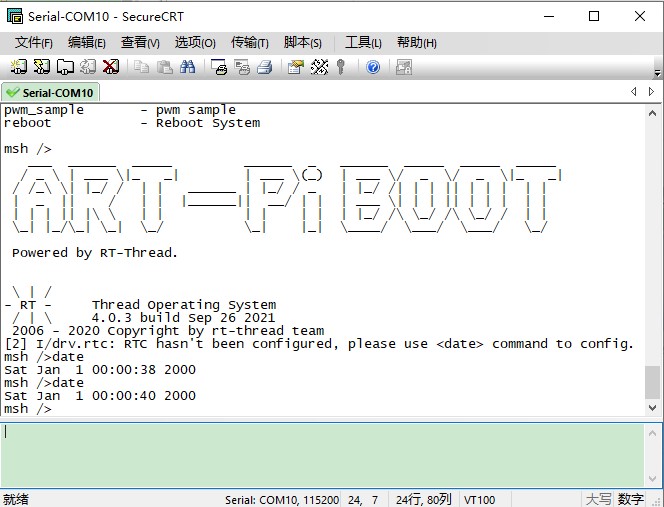Click the cursor position '24, 7' status entry
The height and width of the screenshot is (507, 664).
[x=363, y=500]
